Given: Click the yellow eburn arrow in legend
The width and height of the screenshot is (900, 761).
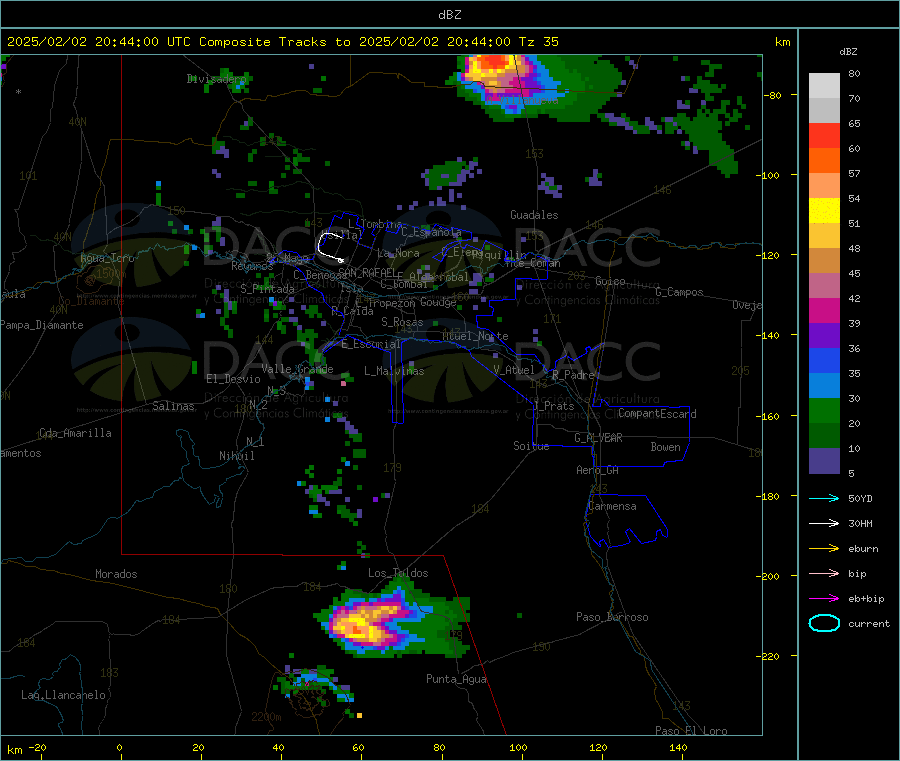Looking at the screenshot, I should (x=824, y=549).
